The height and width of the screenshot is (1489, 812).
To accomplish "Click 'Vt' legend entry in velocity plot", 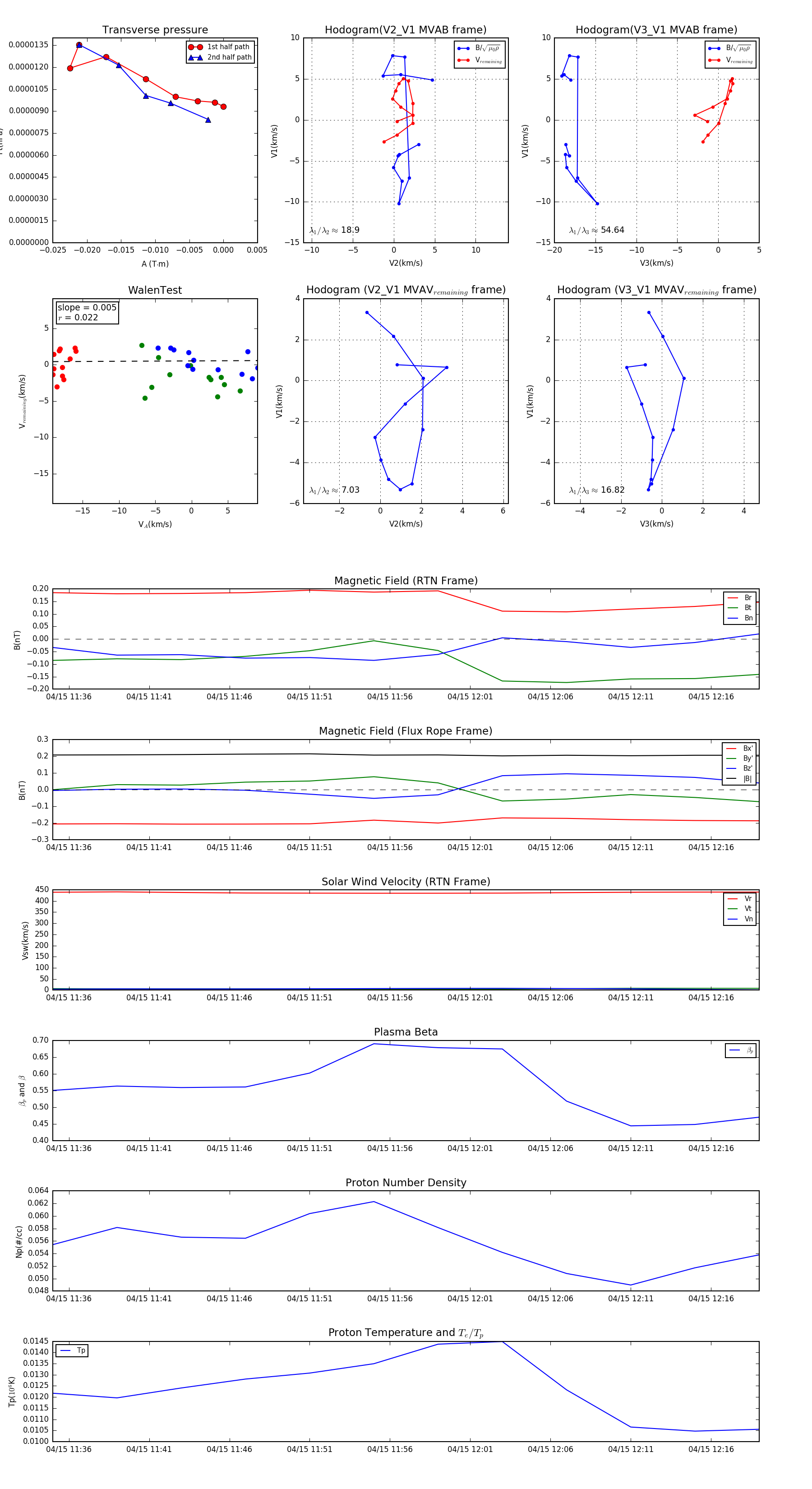I will click(x=740, y=909).
